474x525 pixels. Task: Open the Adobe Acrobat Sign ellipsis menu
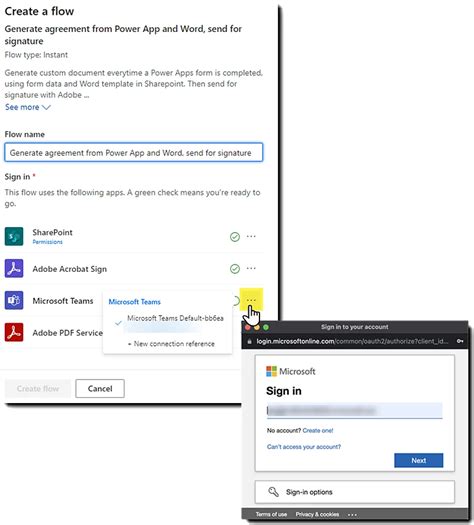[251, 268]
